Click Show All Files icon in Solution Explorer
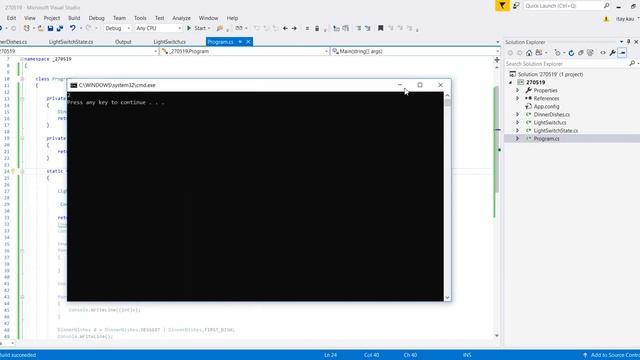The image size is (640, 360). click(x=590, y=53)
